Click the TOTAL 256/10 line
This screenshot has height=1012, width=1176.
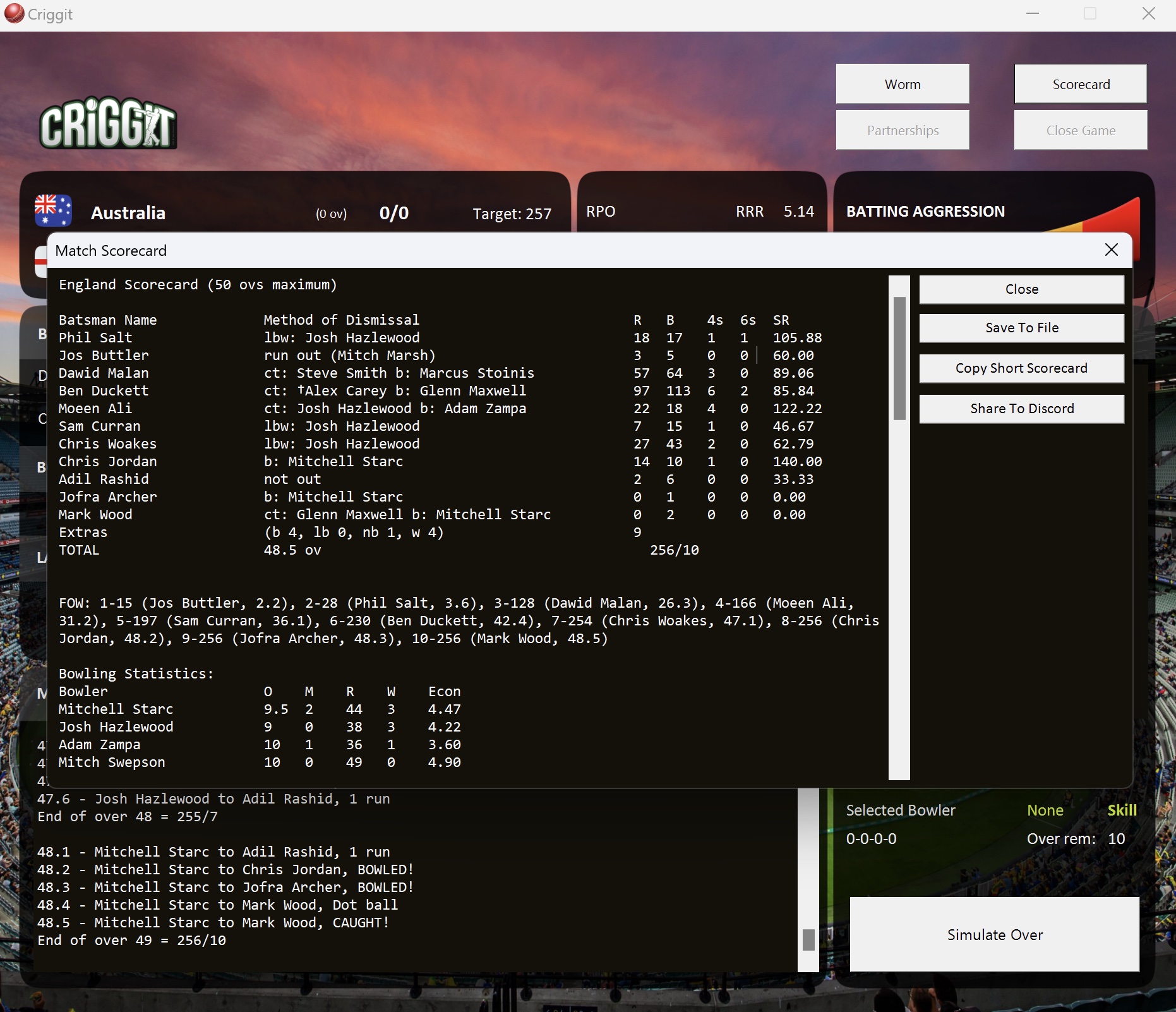tap(379, 550)
